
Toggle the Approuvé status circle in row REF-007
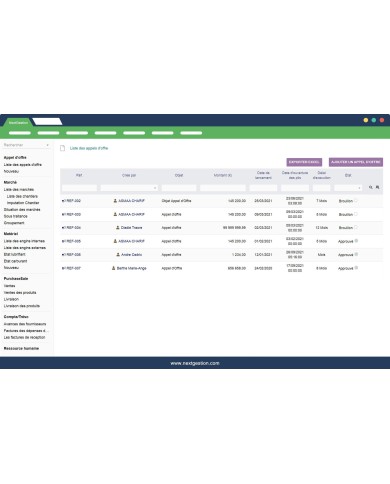pyautogui.click(x=356, y=268)
